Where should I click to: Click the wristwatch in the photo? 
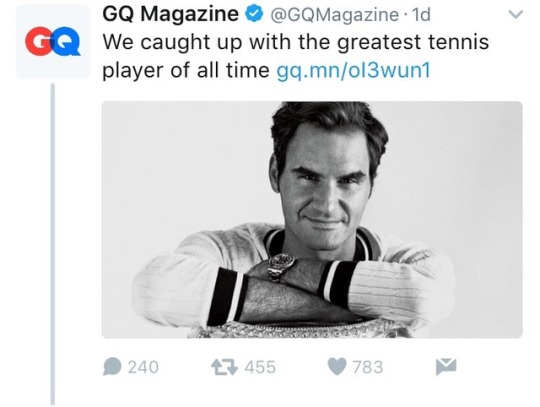(x=281, y=266)
